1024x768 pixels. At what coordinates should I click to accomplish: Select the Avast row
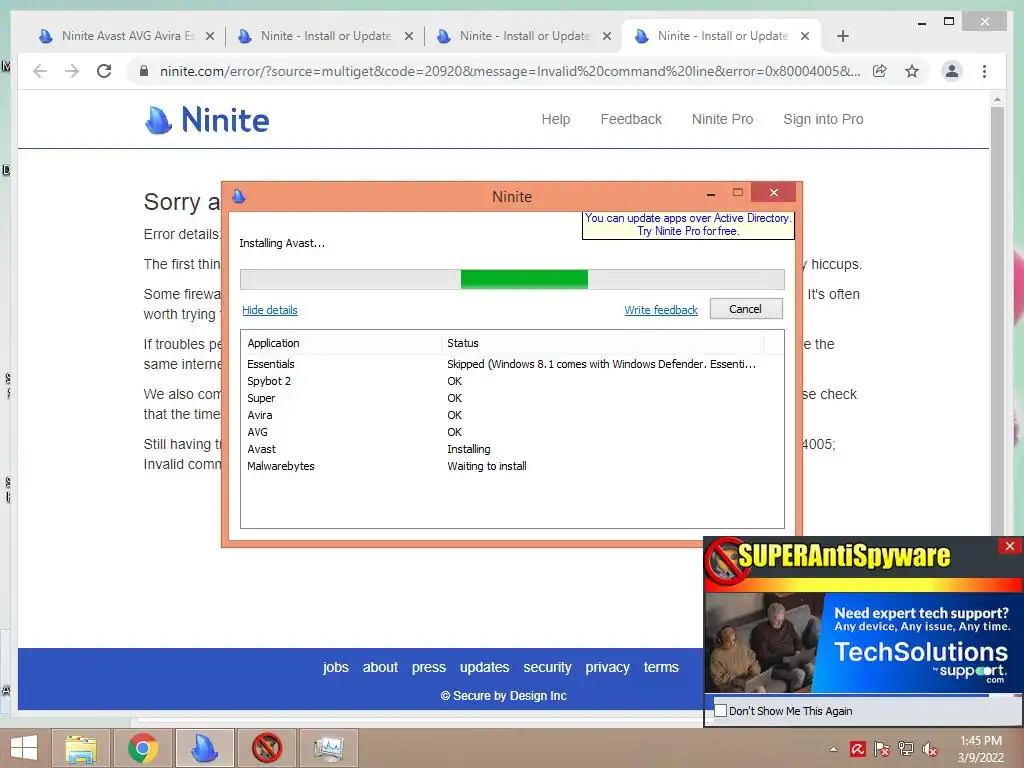click(x=512, y=449)
